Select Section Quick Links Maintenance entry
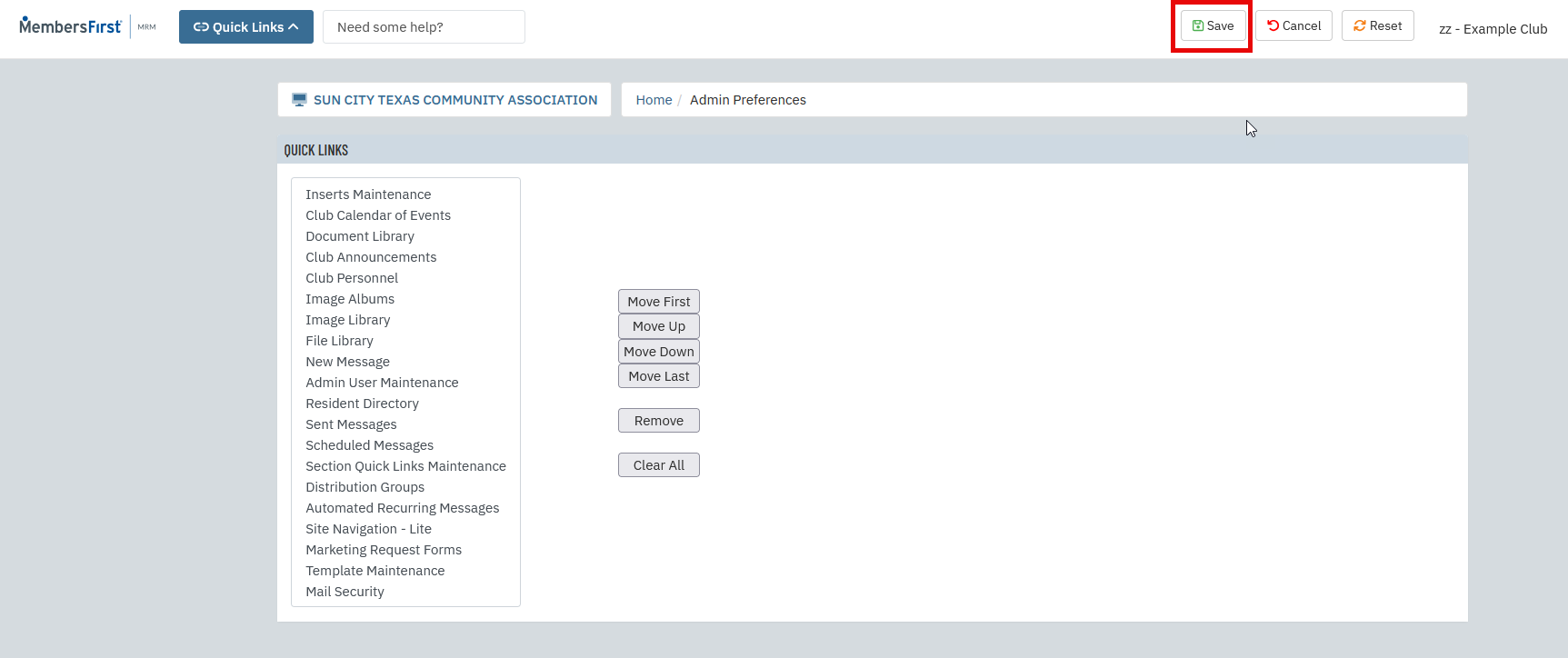This screenshot has height=658, width=1568. coord(405,466)
